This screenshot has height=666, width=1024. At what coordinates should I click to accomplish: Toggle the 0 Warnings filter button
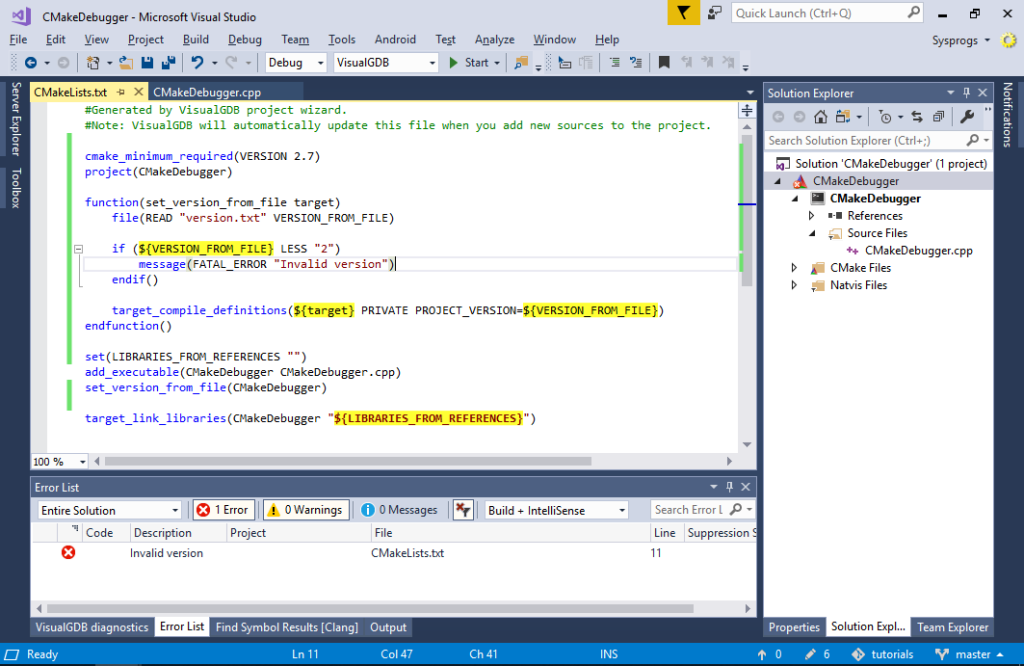coord(306,510)
